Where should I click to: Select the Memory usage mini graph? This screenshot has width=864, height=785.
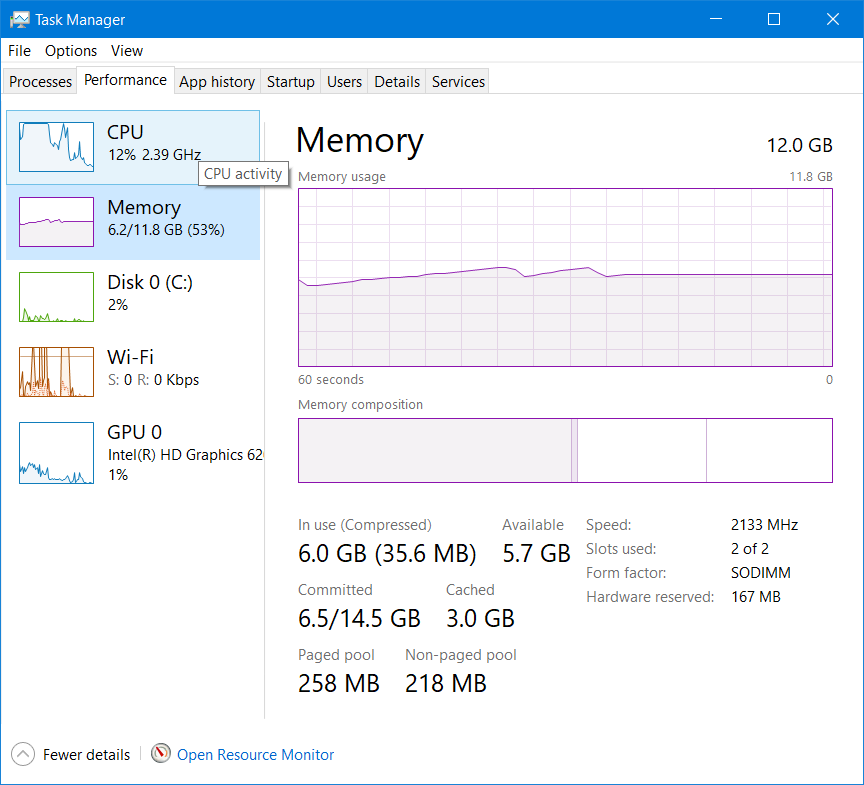click(56, 221)
